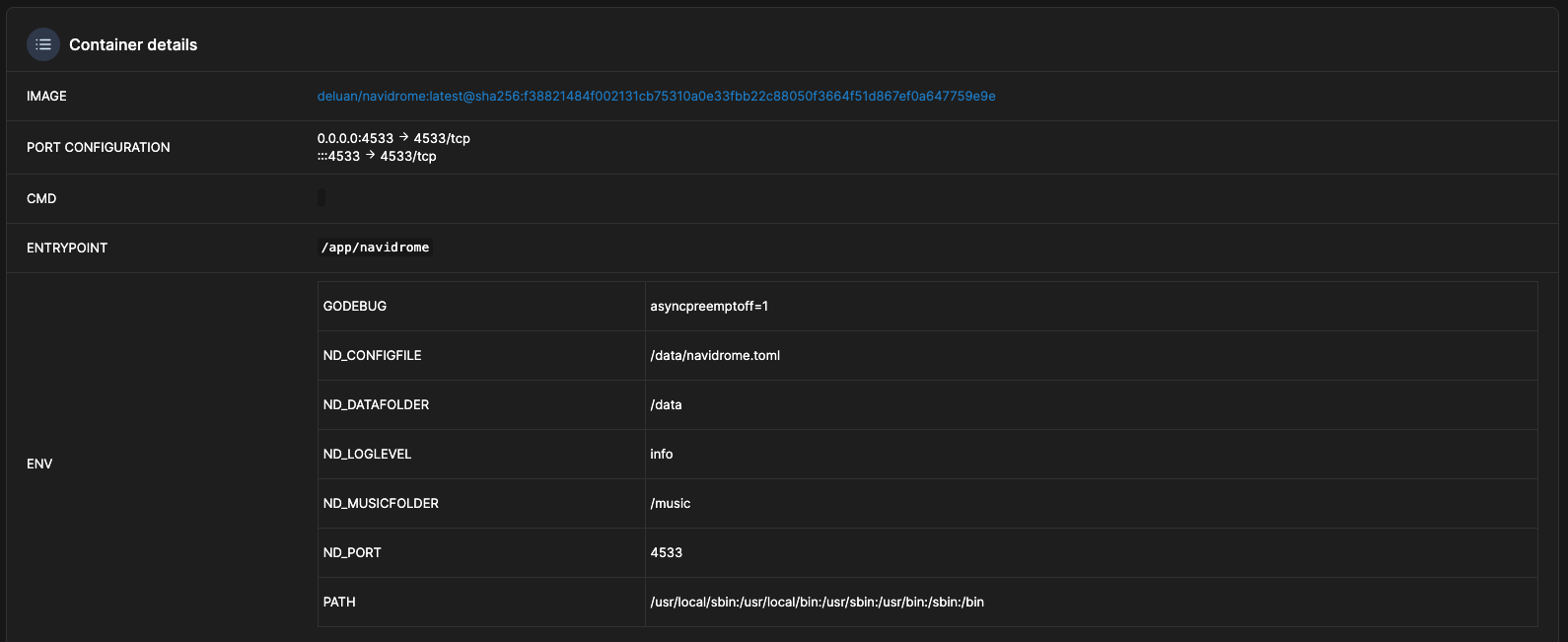Viewport: 1568px width, 642px height.
Task: Select the /app/navidrome entrypoint value
Action: [376, 248]
